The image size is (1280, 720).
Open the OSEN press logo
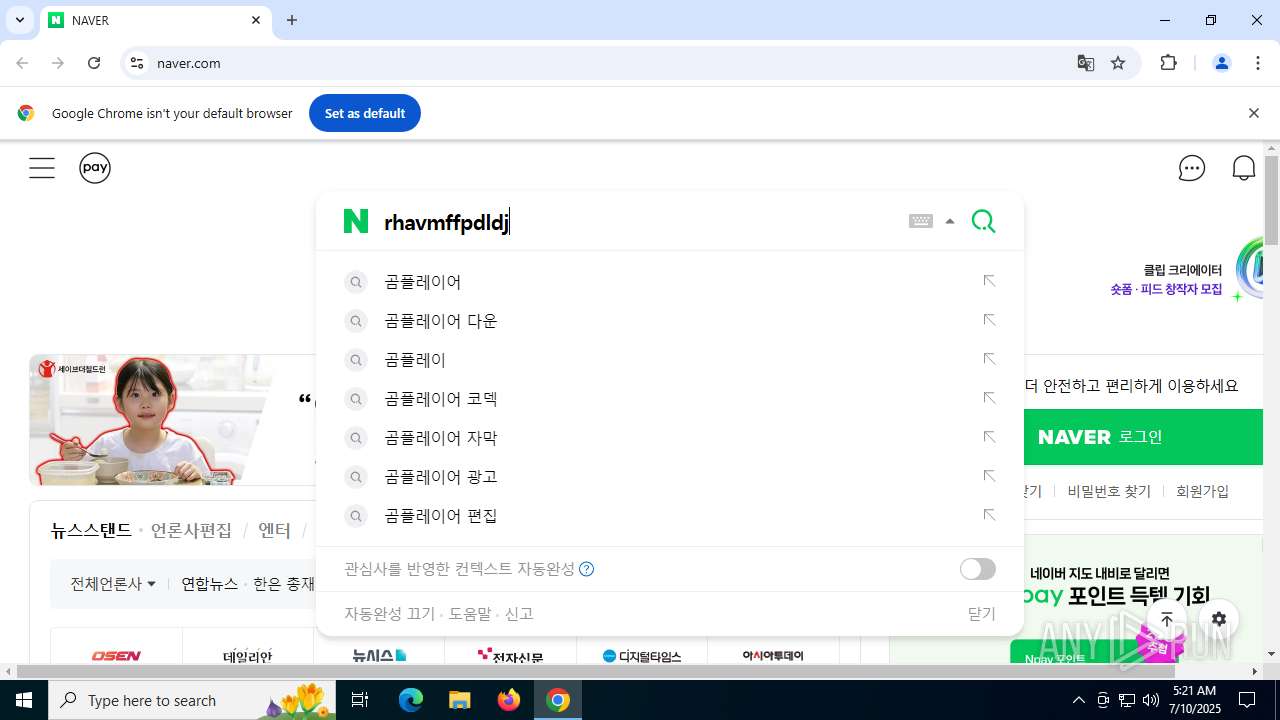116,656
